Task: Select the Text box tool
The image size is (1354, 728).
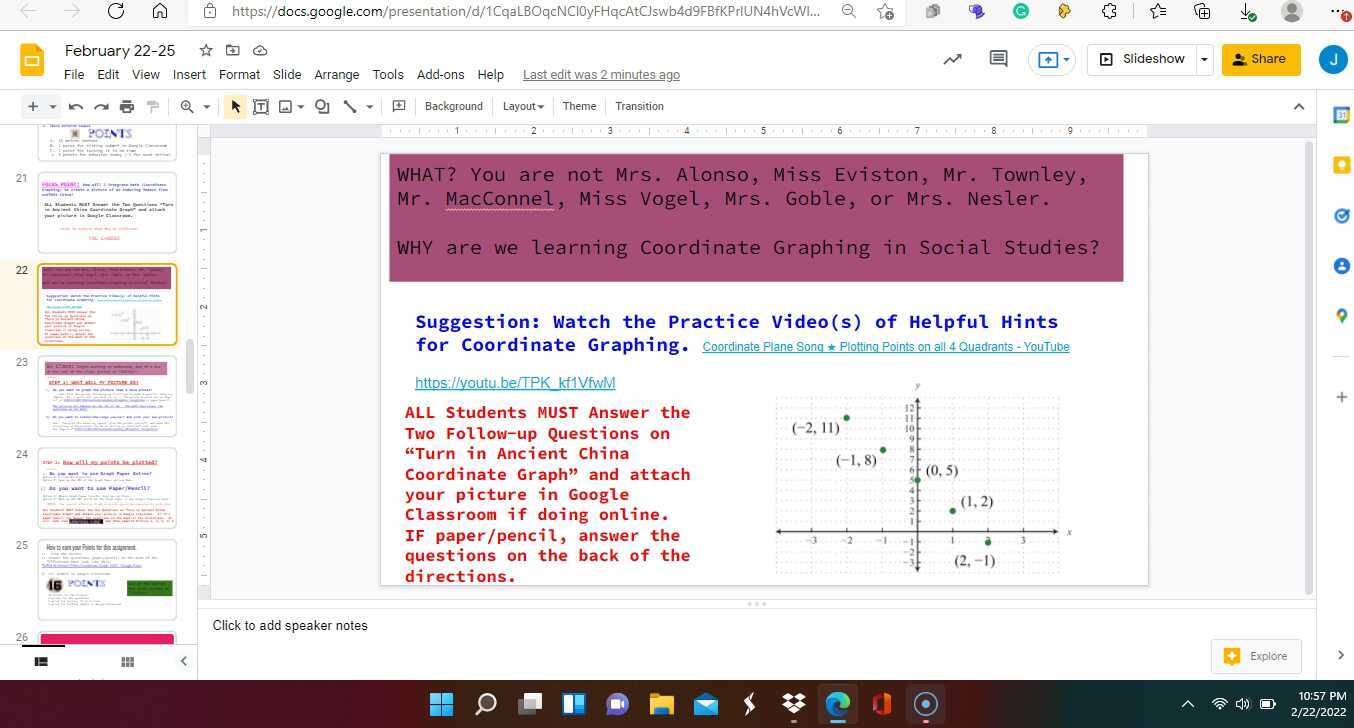Action: click(260, 106)
